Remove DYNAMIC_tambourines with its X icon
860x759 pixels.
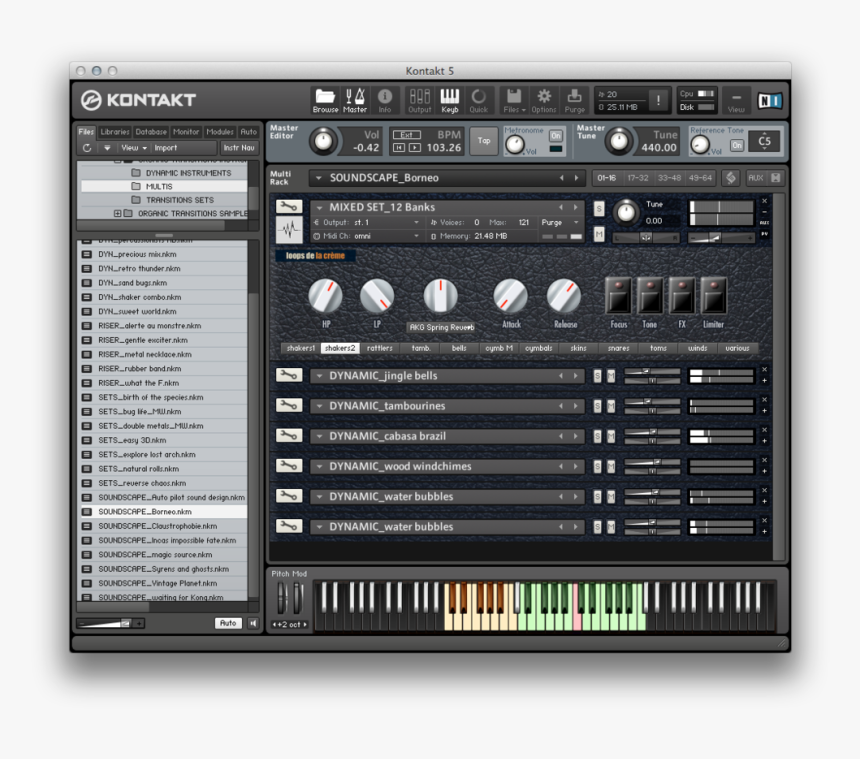(x=765, y=400)
